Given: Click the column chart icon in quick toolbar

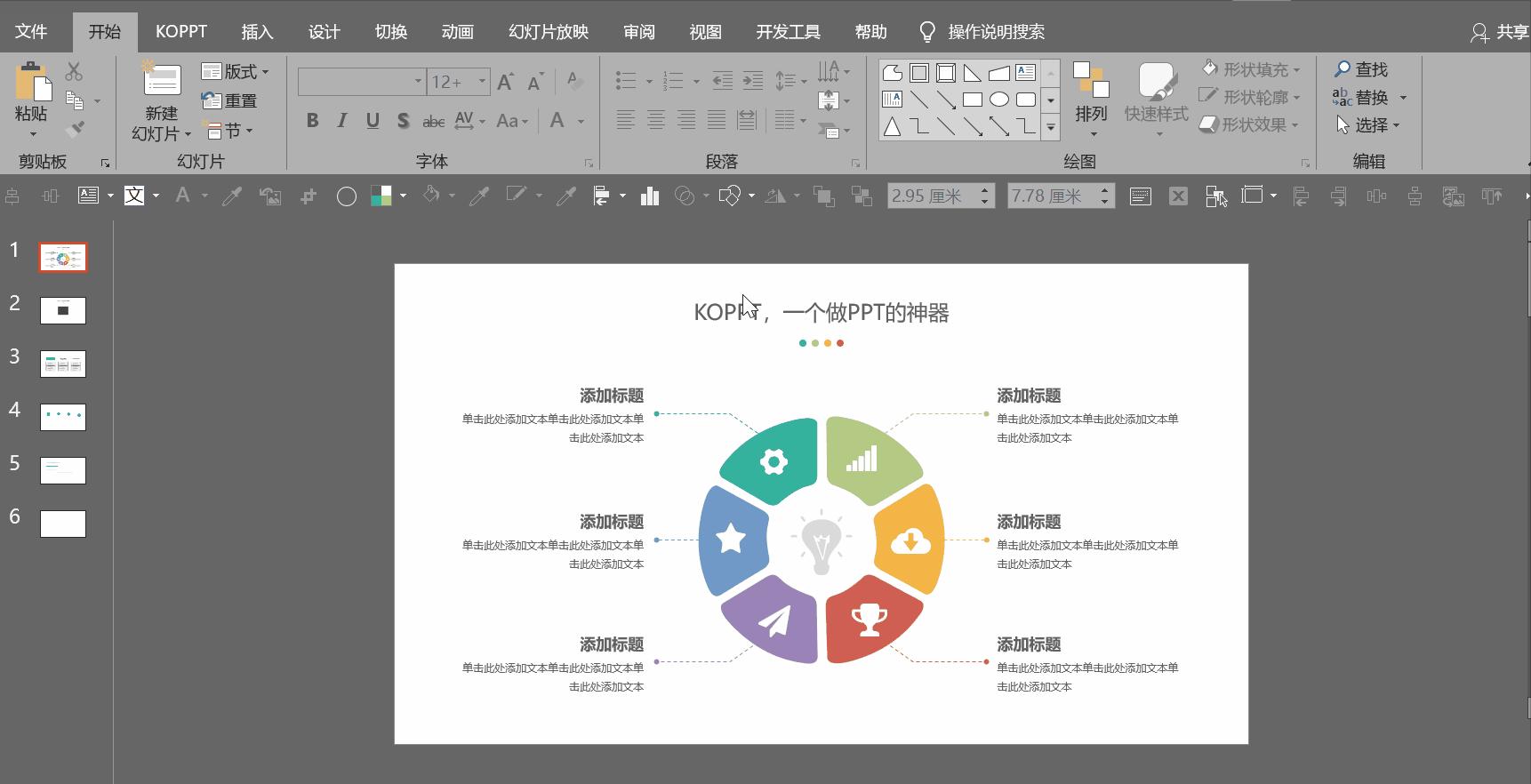Looking at the screenshot, I should [650, 196].
